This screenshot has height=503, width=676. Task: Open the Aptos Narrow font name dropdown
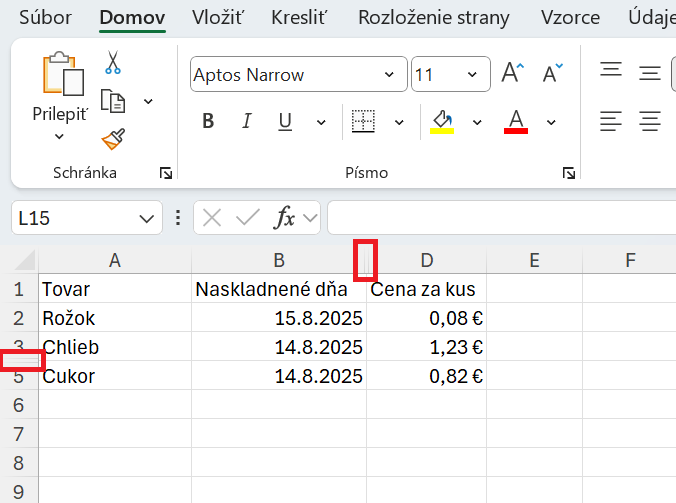point(389,75)
